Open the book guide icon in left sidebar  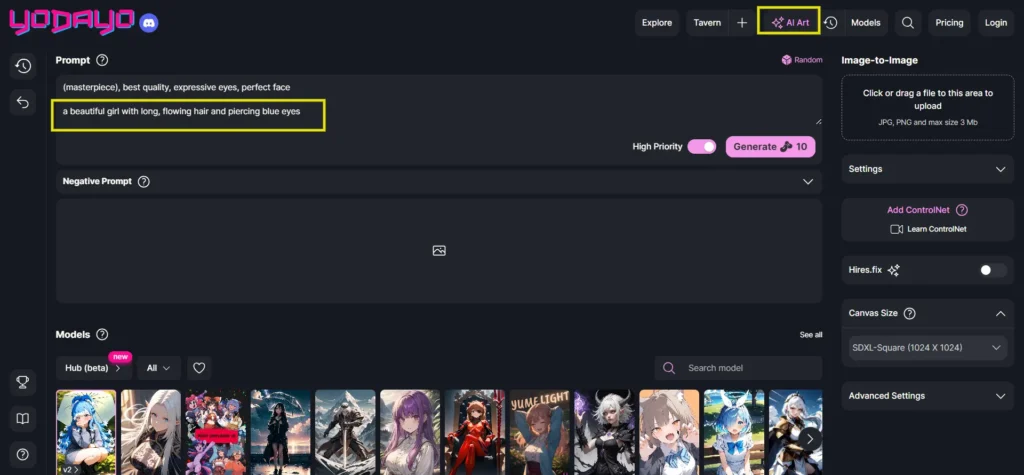tap(23, 419)
